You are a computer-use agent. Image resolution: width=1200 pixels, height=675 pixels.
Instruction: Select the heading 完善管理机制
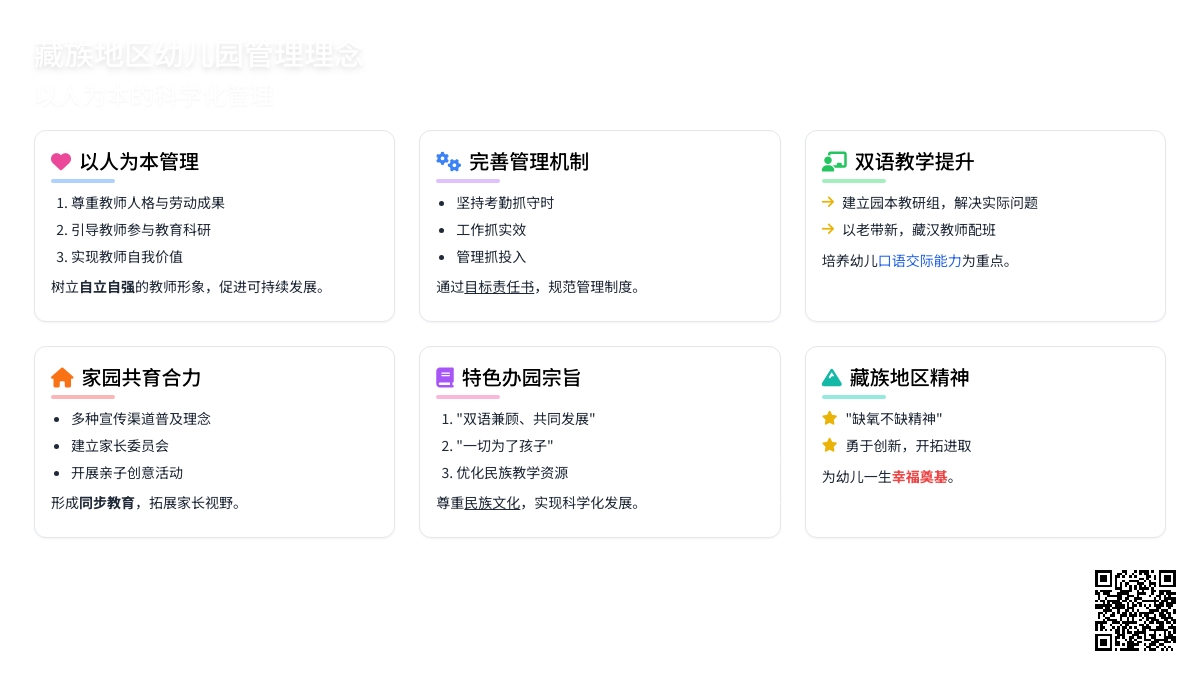tap(529, 162)
